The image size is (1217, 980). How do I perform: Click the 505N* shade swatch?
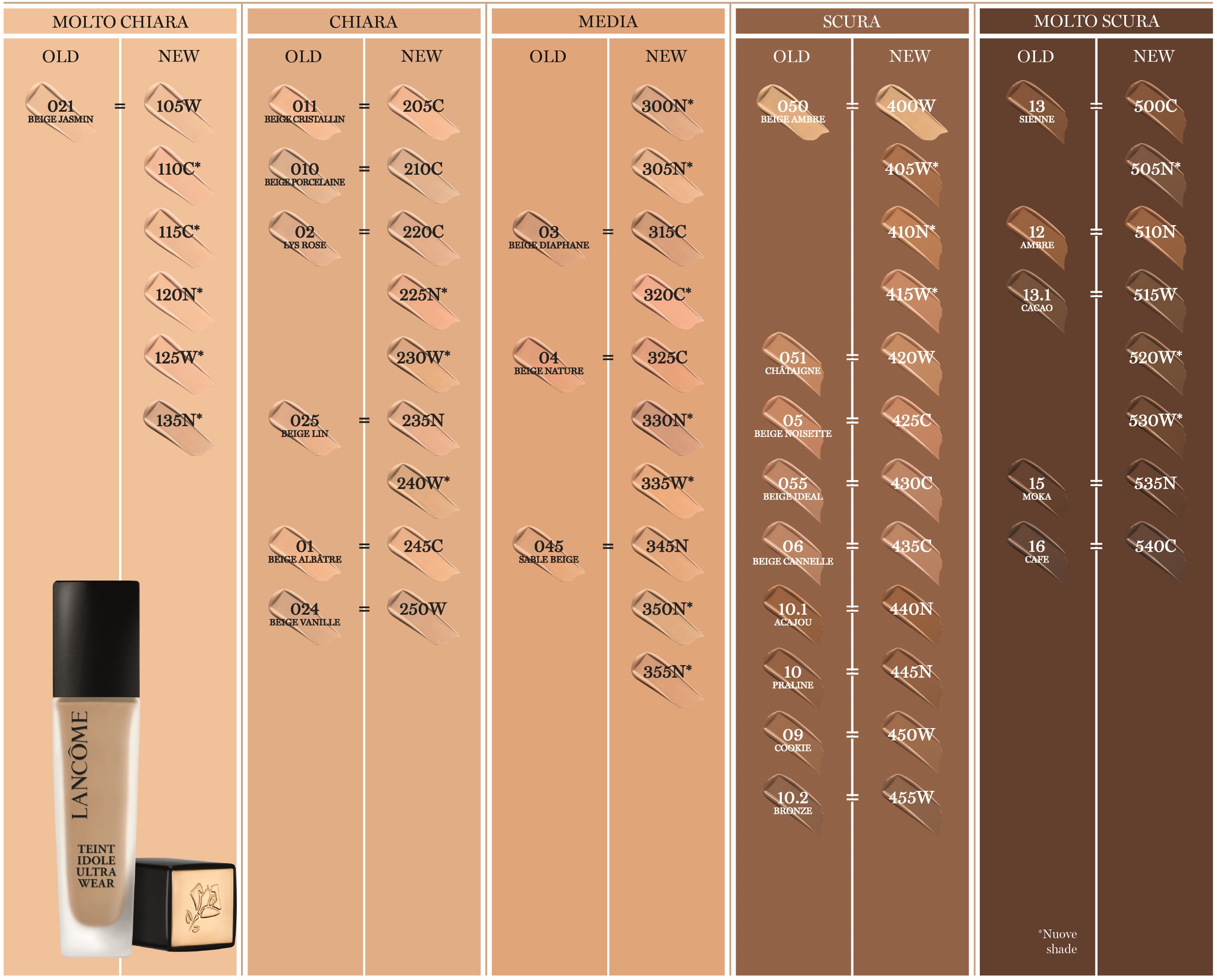[1155, 175]
